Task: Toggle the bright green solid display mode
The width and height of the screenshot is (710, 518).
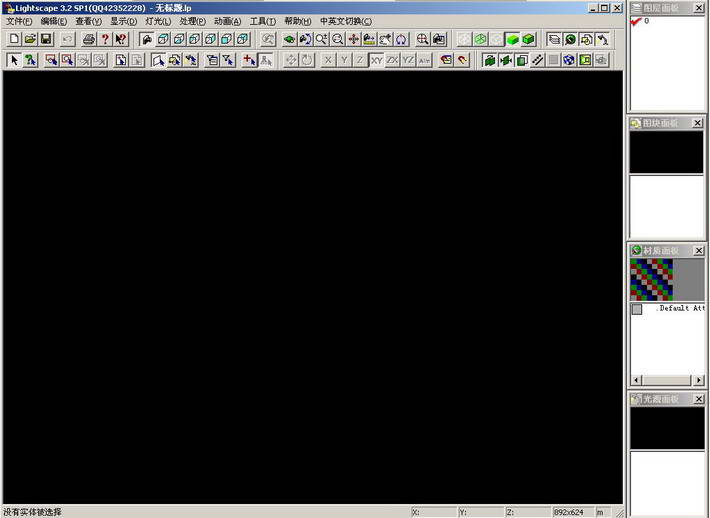Action: point(513,39)
